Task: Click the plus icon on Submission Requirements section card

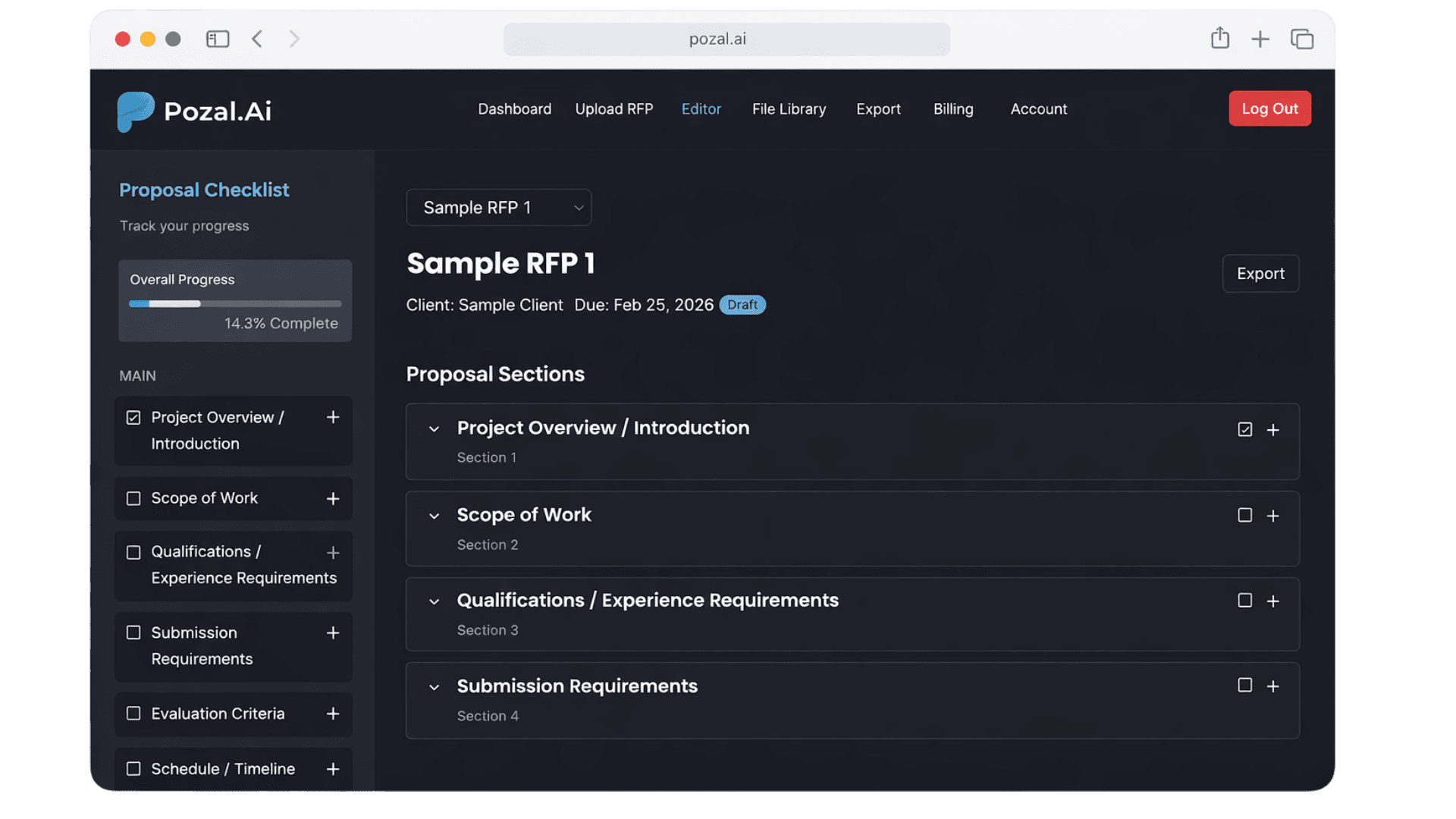Action: point(1273,686)
